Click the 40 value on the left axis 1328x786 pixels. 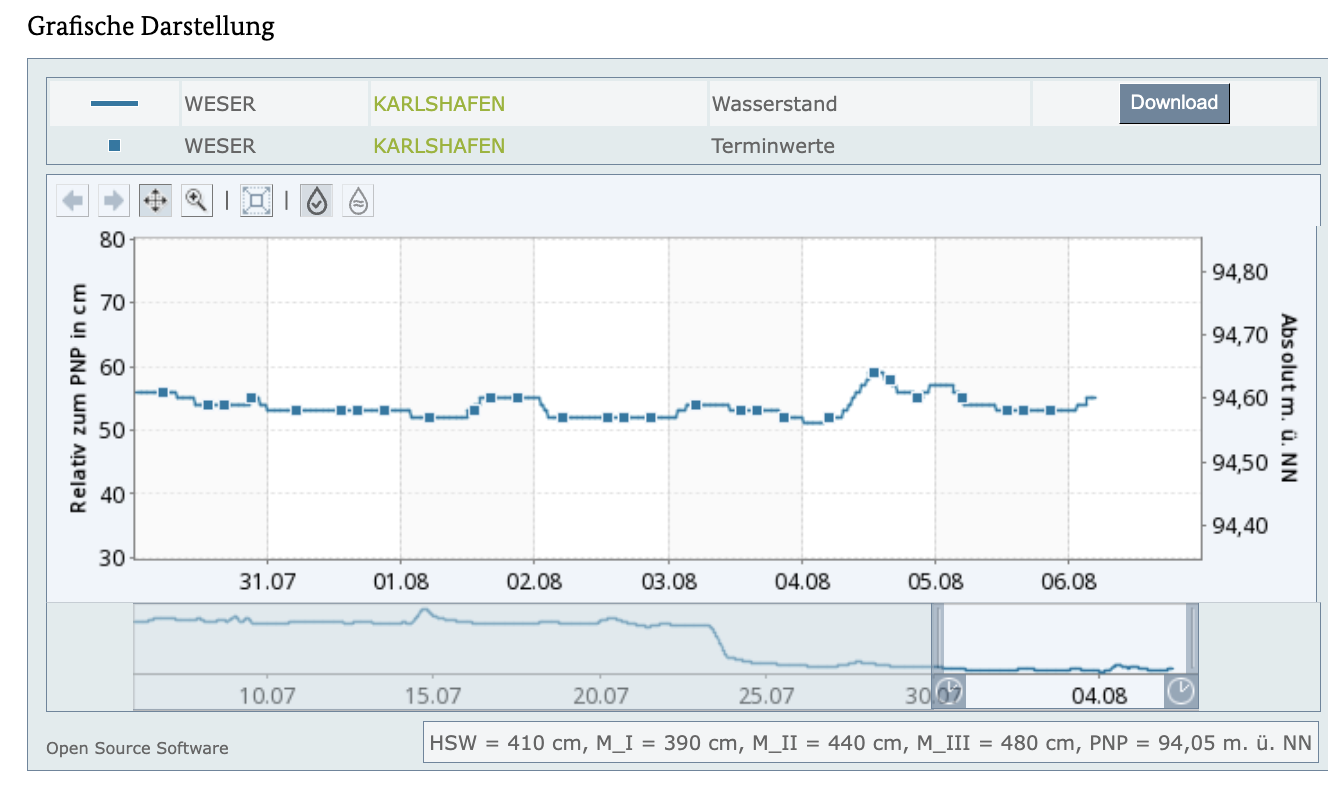(x=112, y=495)
